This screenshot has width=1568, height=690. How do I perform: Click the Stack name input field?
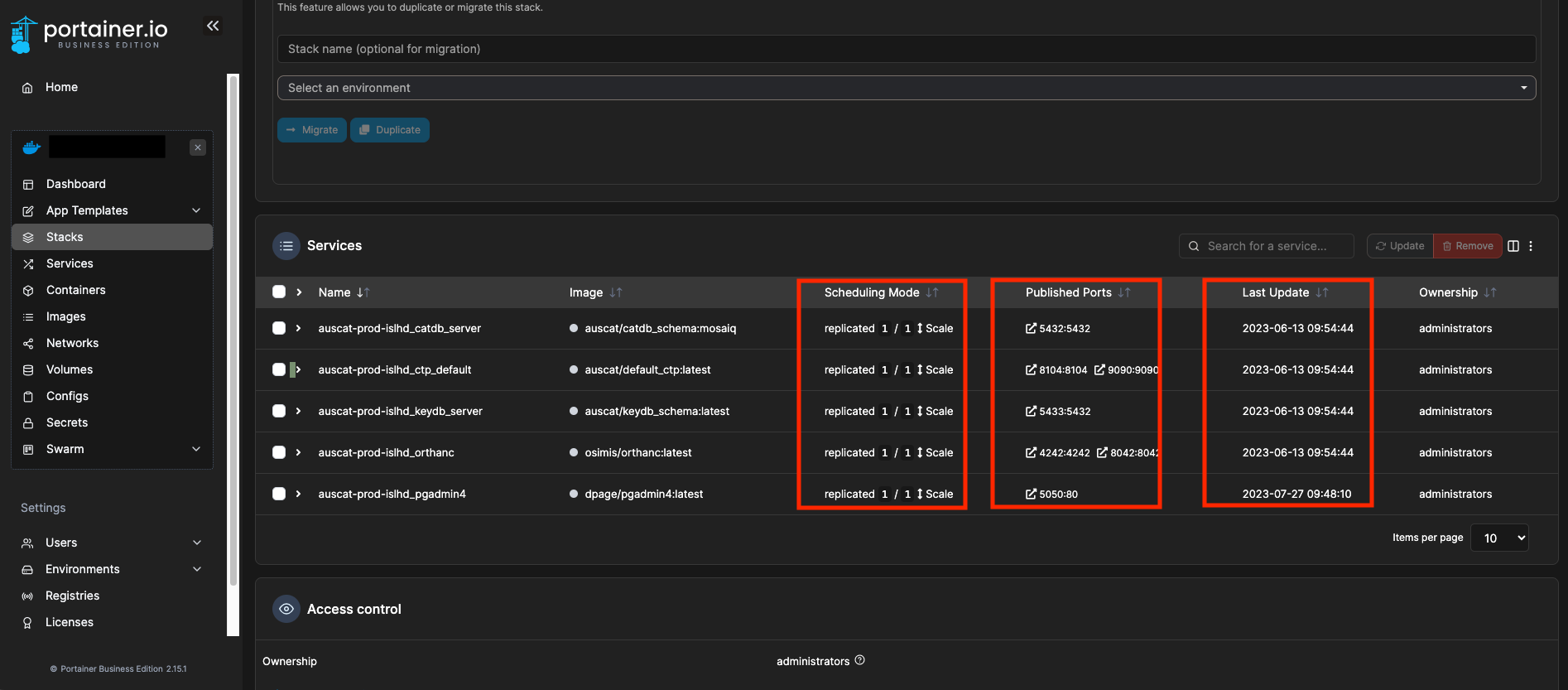(x=907, y=49)
